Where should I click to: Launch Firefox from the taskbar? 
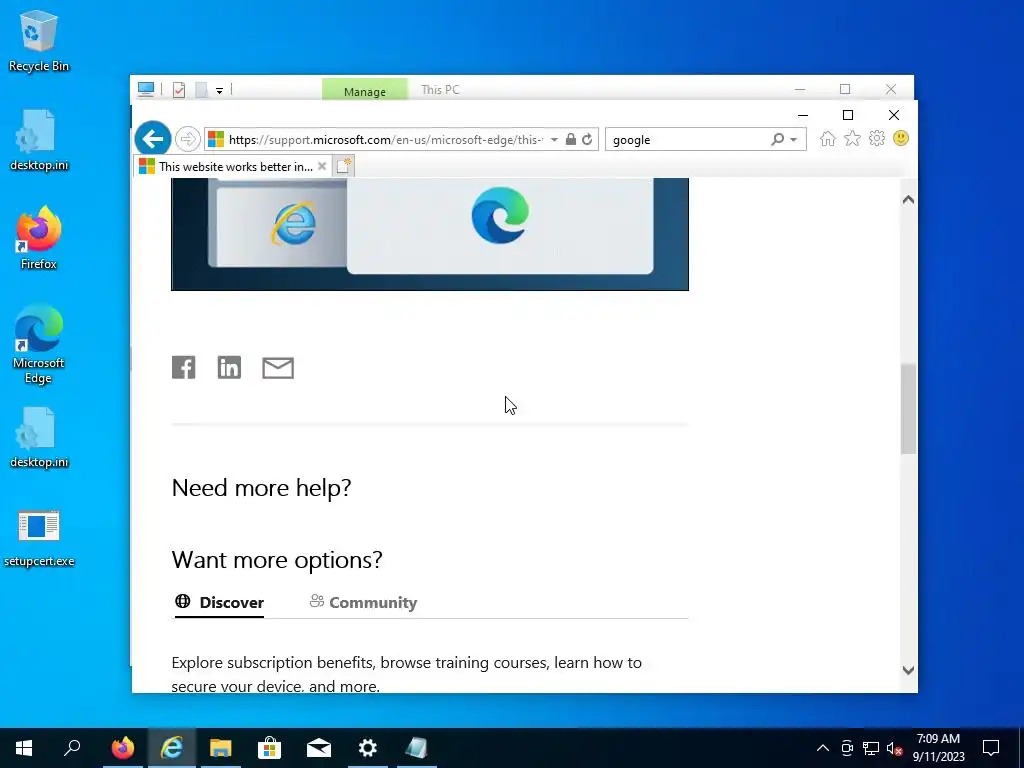(x=122, y=748)
